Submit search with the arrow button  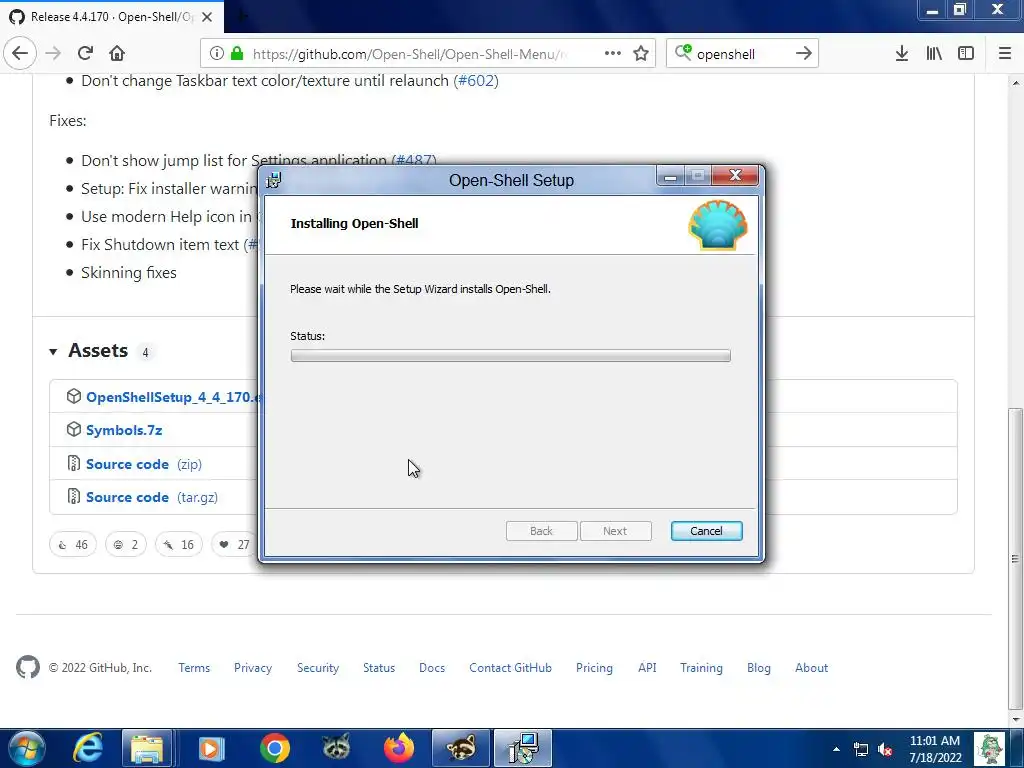coord(804,54)
